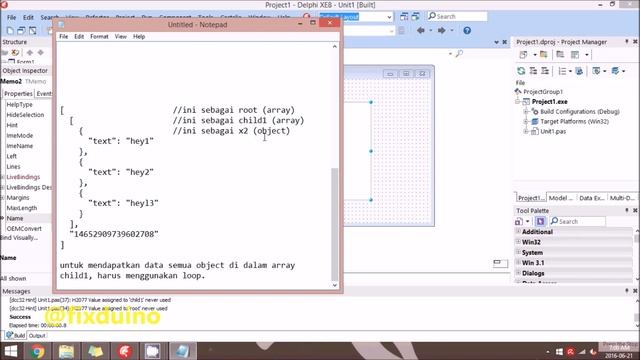
Task: Select the HelpType property
Action: point(19,104)
